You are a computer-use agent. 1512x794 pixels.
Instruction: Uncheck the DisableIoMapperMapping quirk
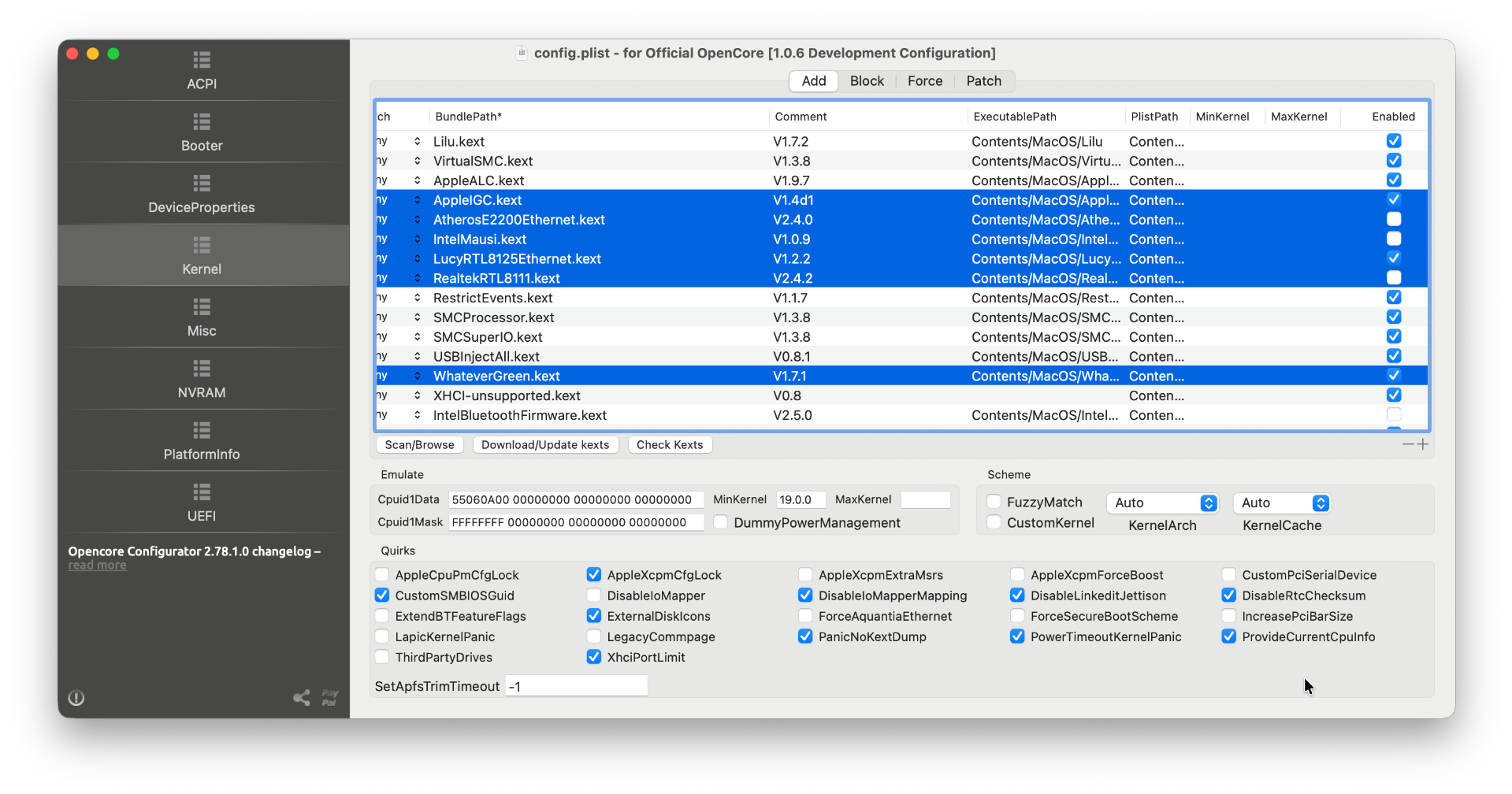(x=805, y=595)
